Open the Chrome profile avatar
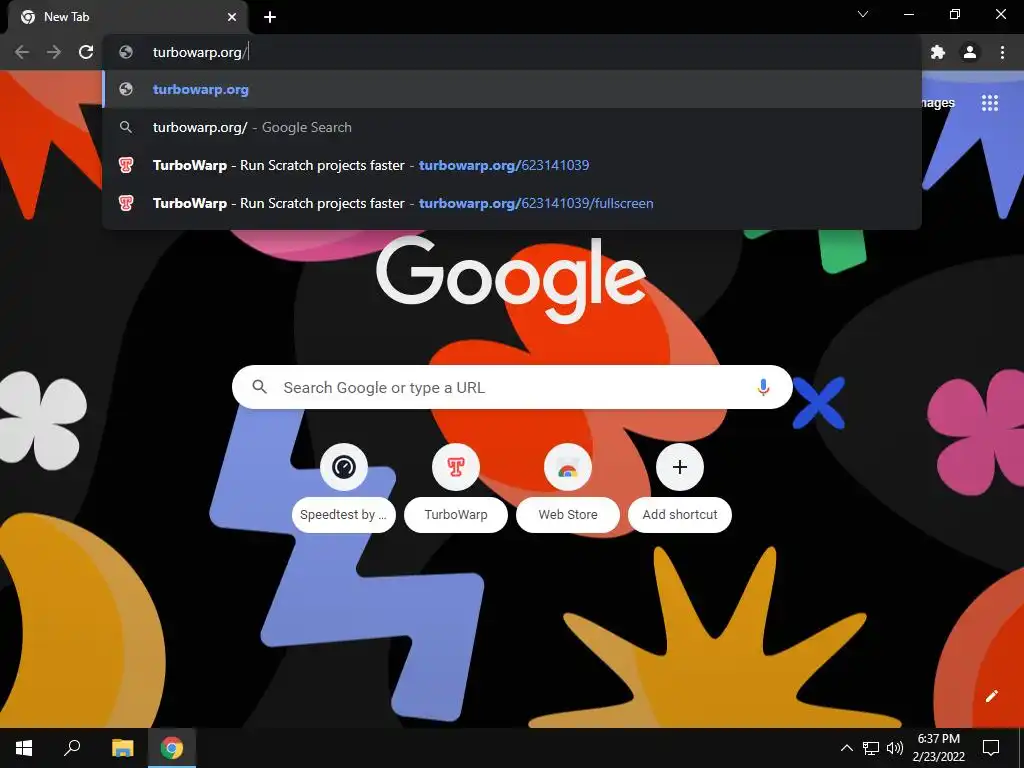Viewport: 1024px width, 768px height. tap(970, 52)
